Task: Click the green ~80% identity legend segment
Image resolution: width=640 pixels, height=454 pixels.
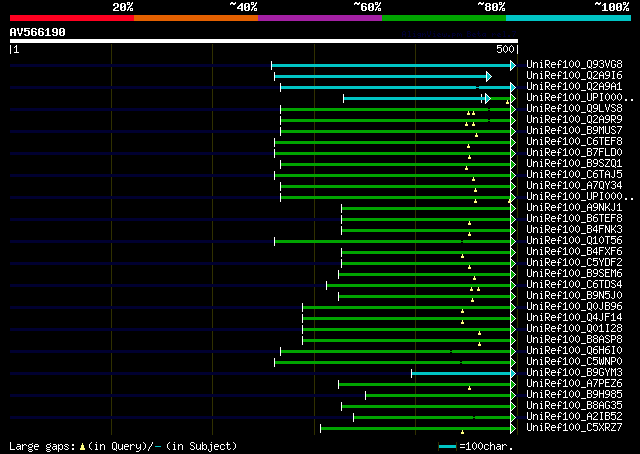Action: click(x=444, y=18)
